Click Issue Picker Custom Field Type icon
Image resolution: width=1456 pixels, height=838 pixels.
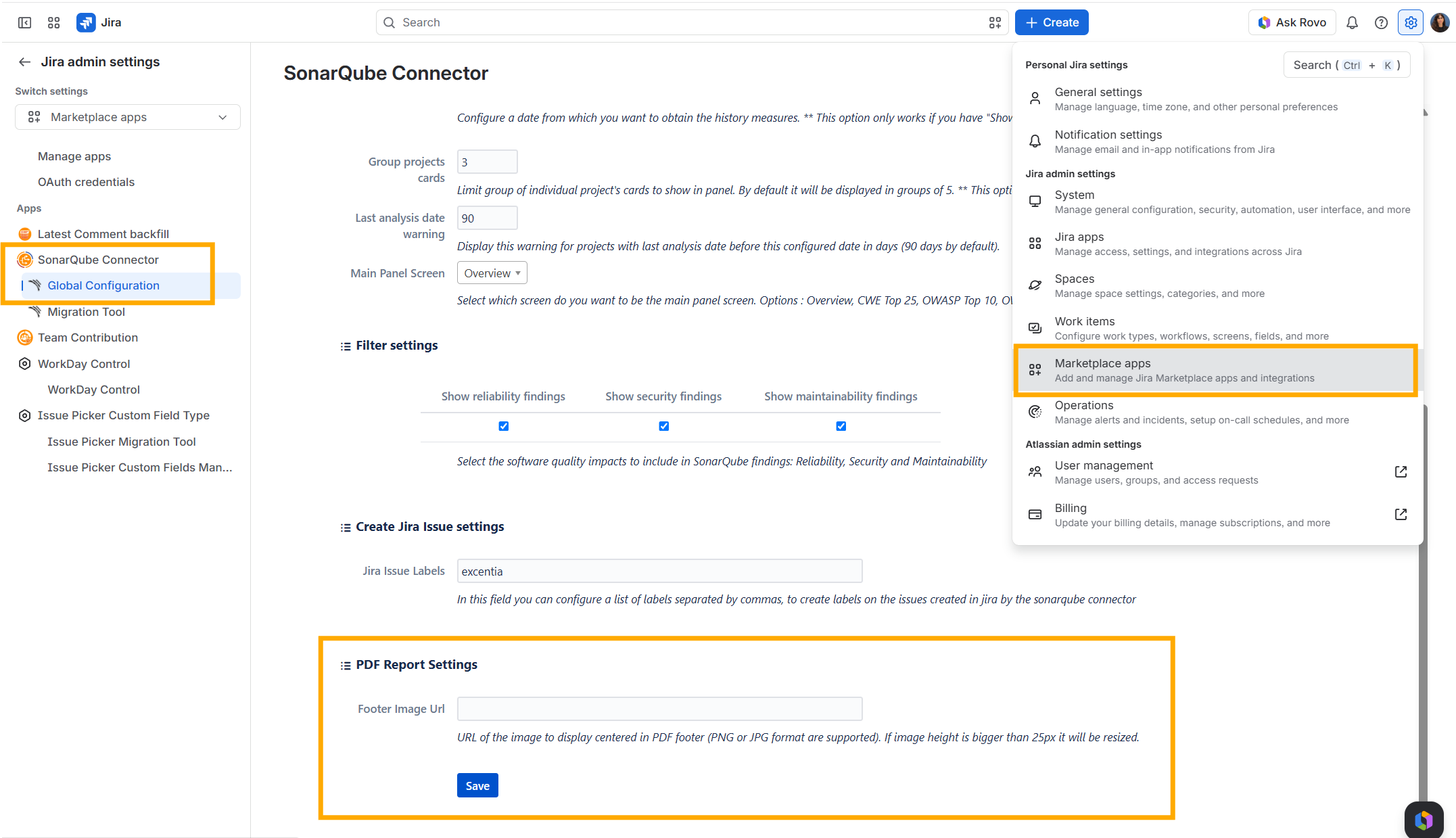25,415
